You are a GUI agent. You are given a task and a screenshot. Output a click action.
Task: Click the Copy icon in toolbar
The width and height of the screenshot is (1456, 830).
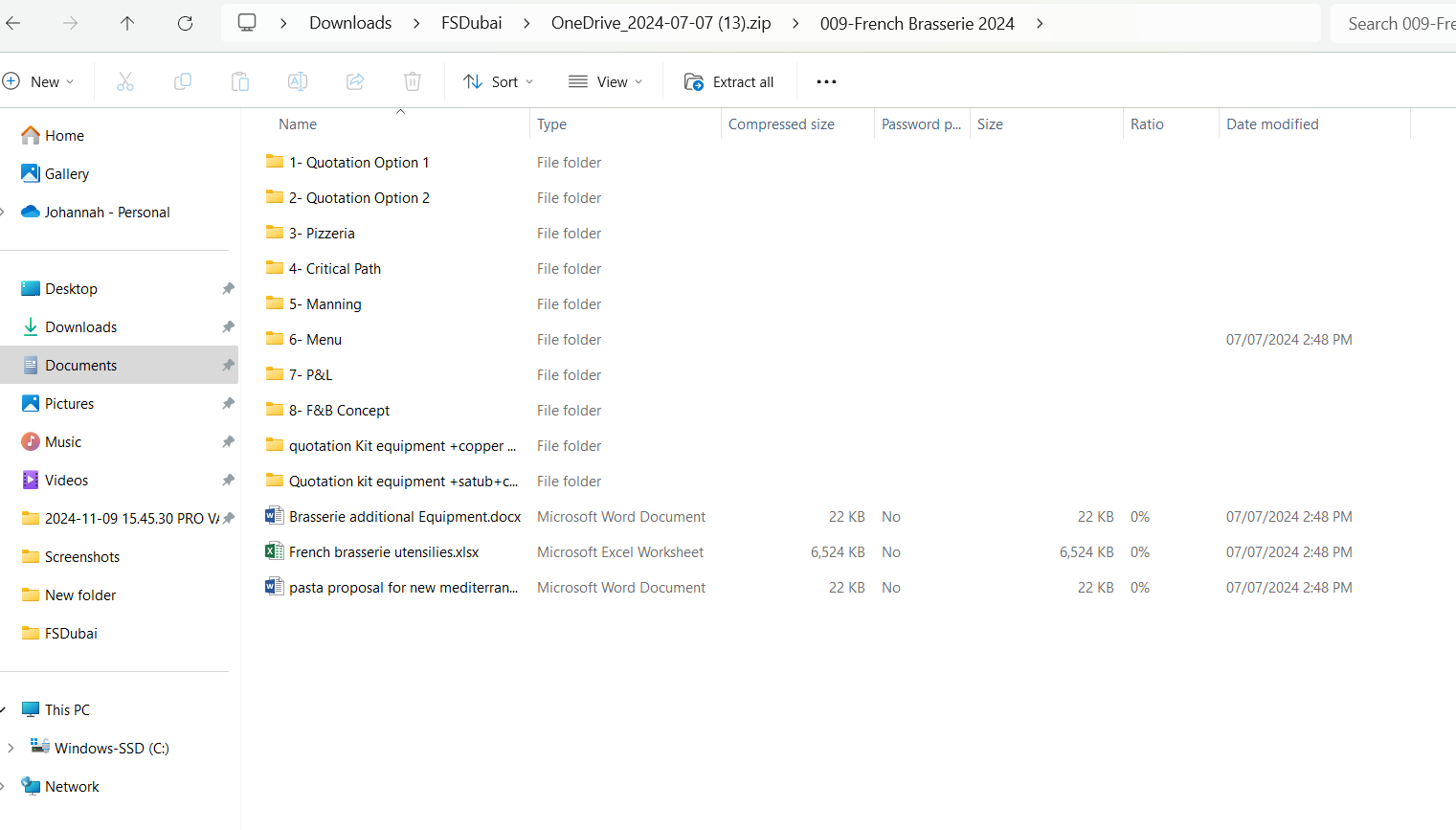(x=183, y=82)
